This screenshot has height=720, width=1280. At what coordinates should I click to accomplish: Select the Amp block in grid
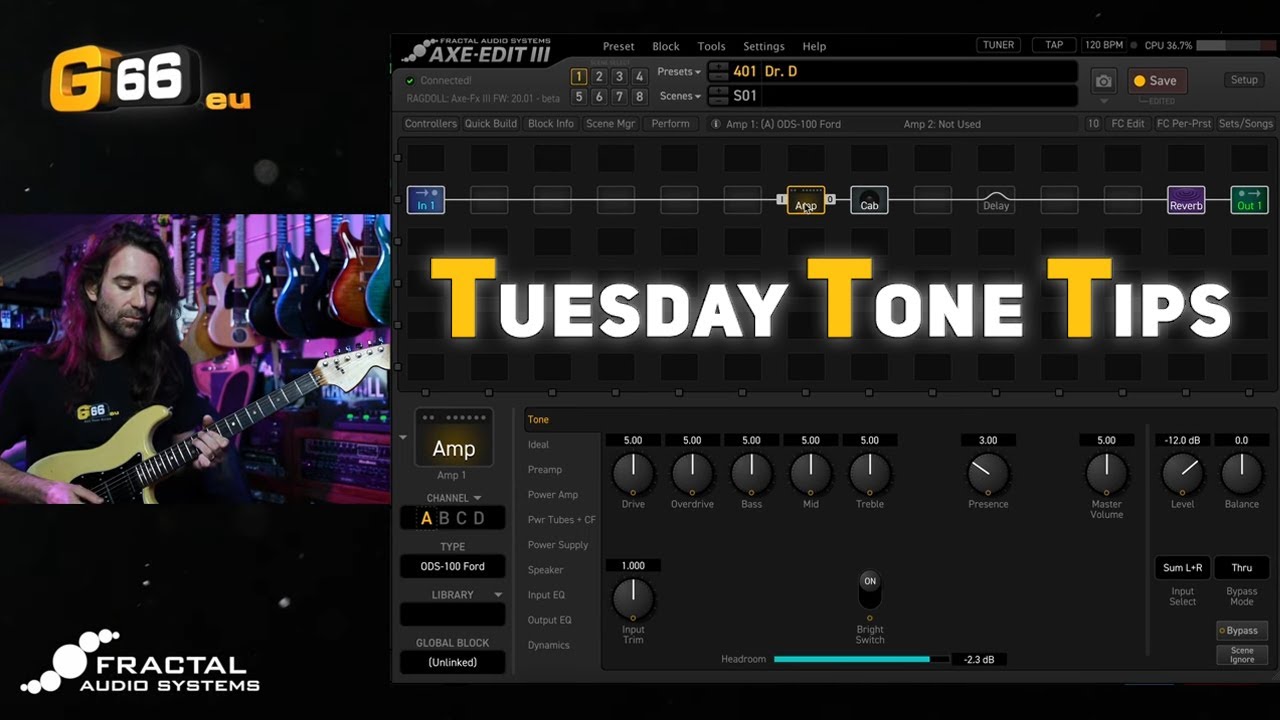coord(806,200)
